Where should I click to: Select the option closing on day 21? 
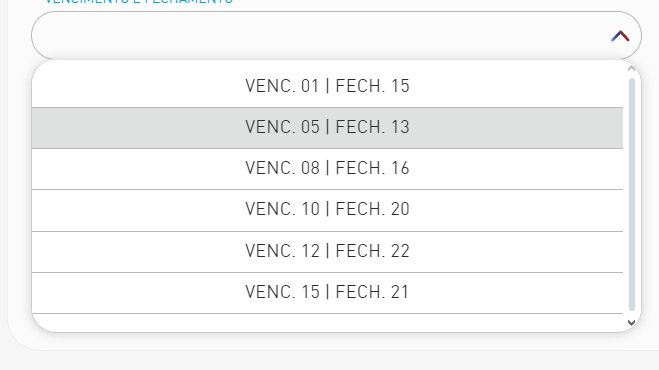[327, 293]
